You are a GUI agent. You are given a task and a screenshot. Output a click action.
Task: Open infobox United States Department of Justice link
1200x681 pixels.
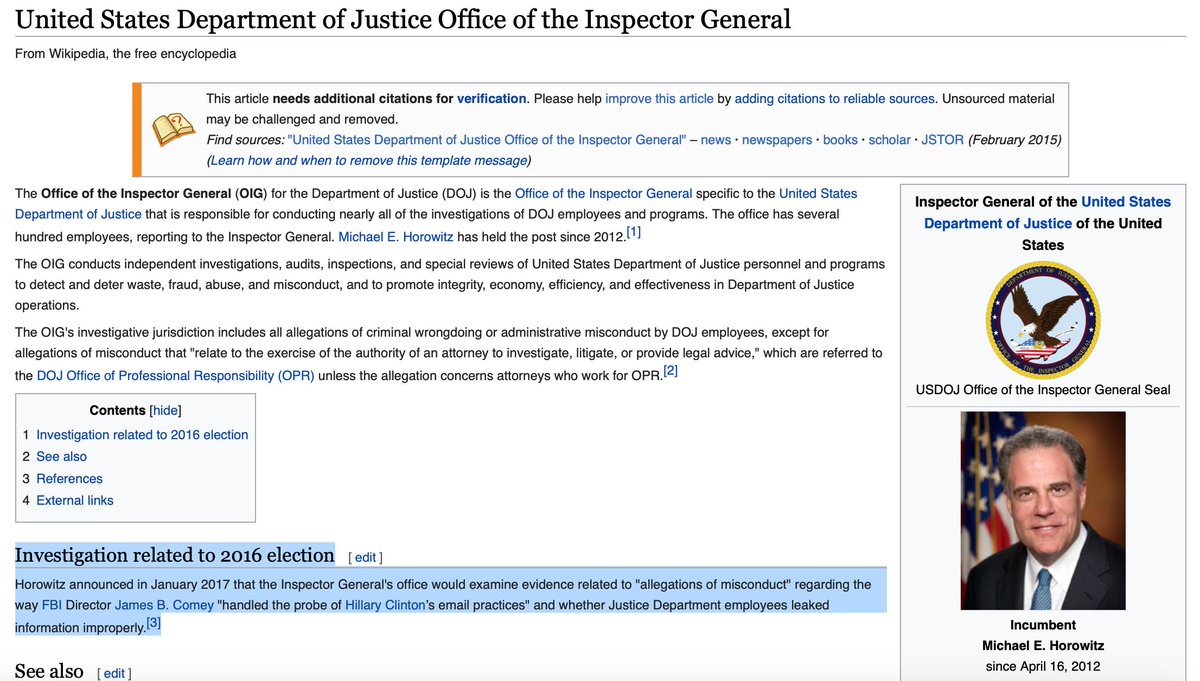click(1047, 212)
